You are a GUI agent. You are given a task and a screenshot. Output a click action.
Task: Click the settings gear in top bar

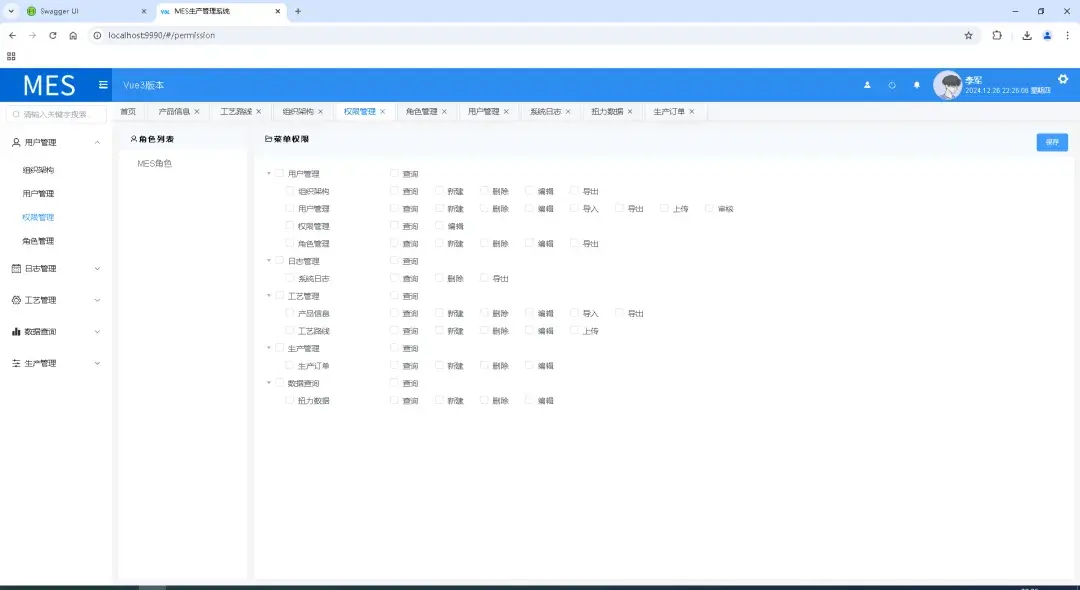(x=1063, y=79)
